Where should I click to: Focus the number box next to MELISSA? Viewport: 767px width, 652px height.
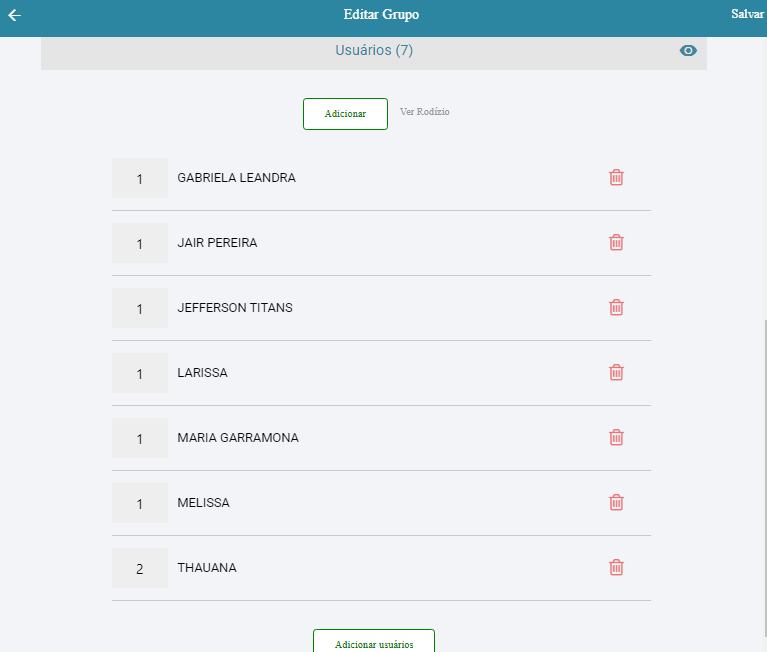[140, 503]
